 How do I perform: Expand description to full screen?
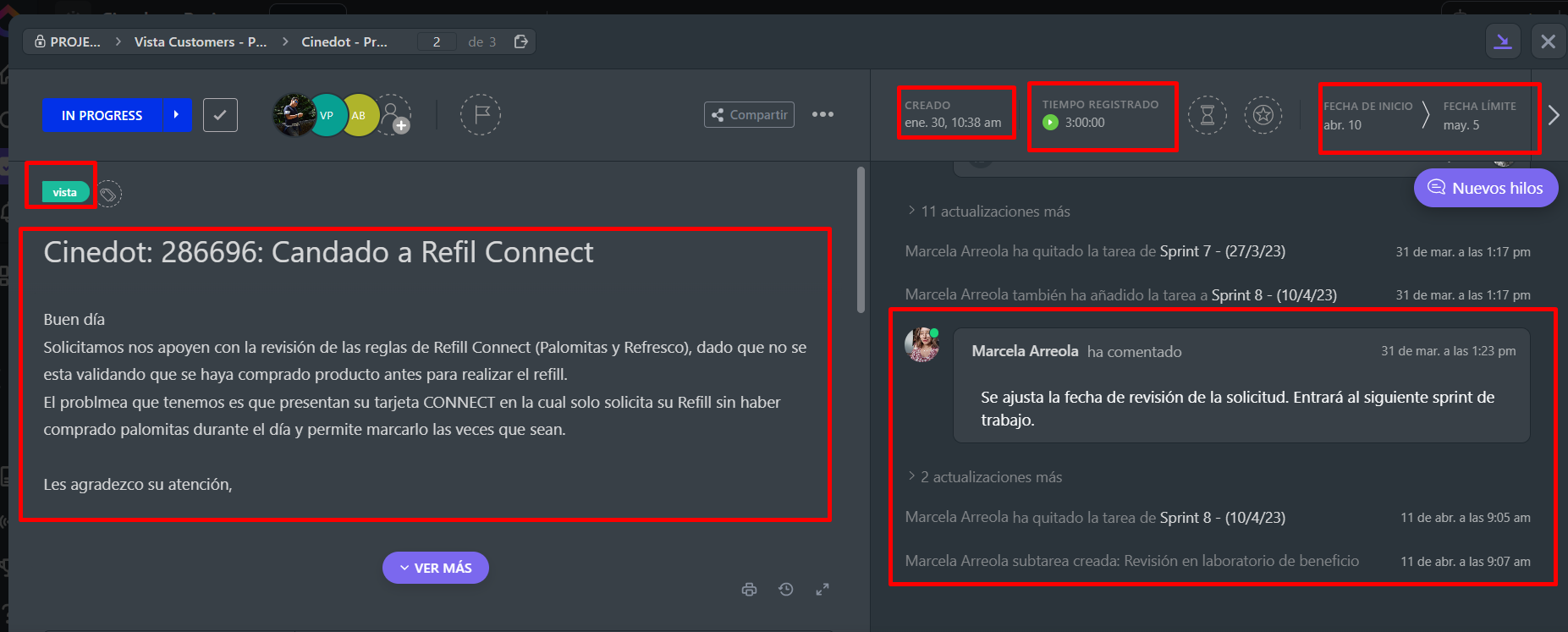click(823, 590)
